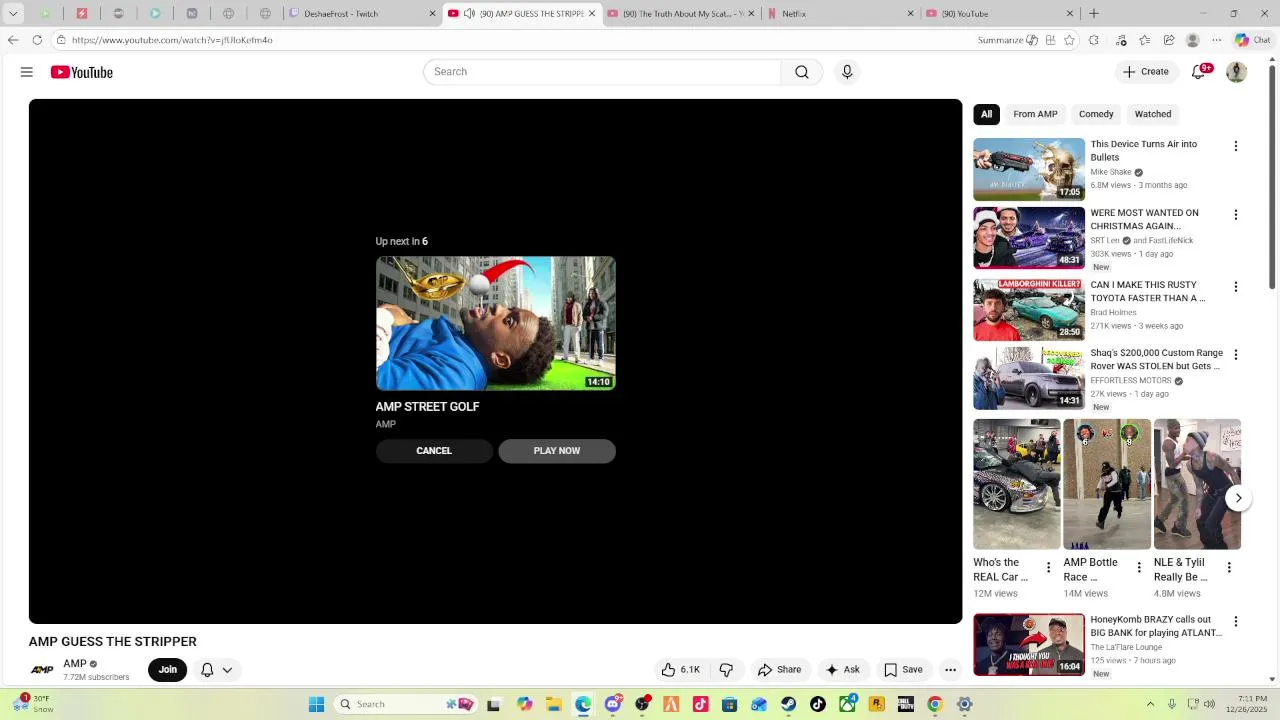Image resolution: width=1280 pixels, height=720 pixels.
Task: Open Lamborghini Killer Toyota thumbnail
Action: pos(1029,310)
